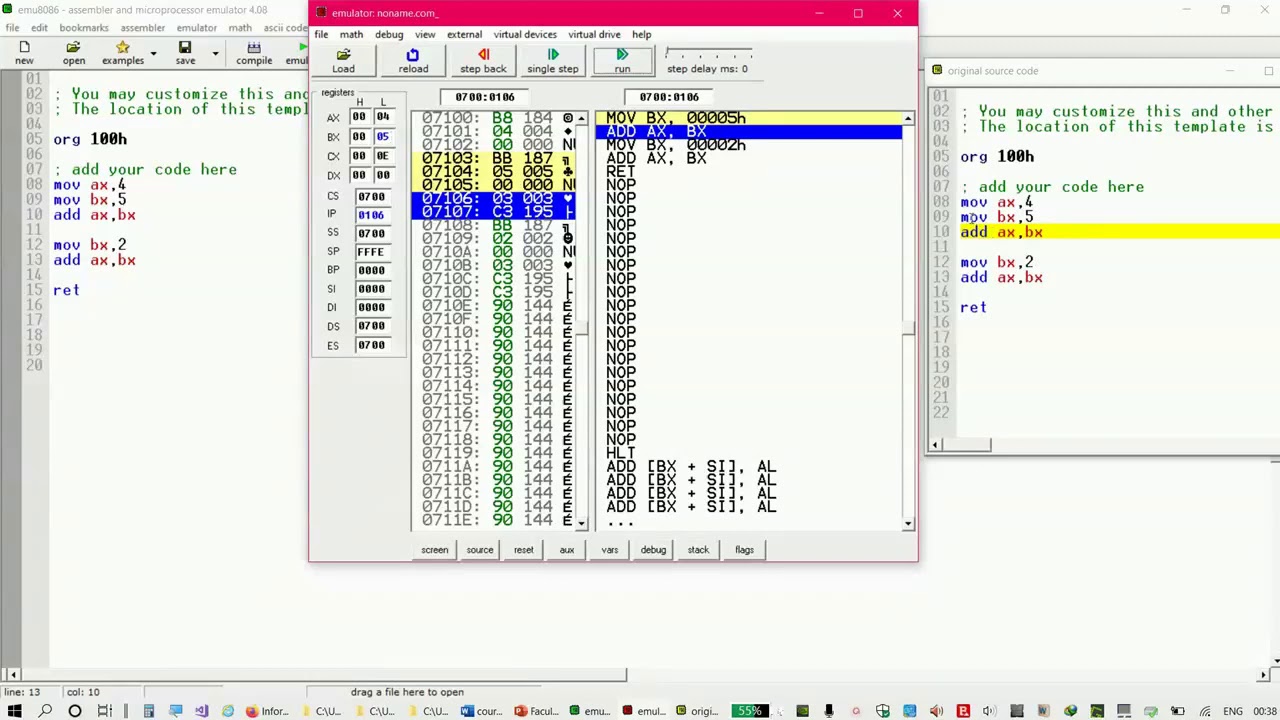Open the stack view button
The image size is (1280, 720).
pos(698,549)
